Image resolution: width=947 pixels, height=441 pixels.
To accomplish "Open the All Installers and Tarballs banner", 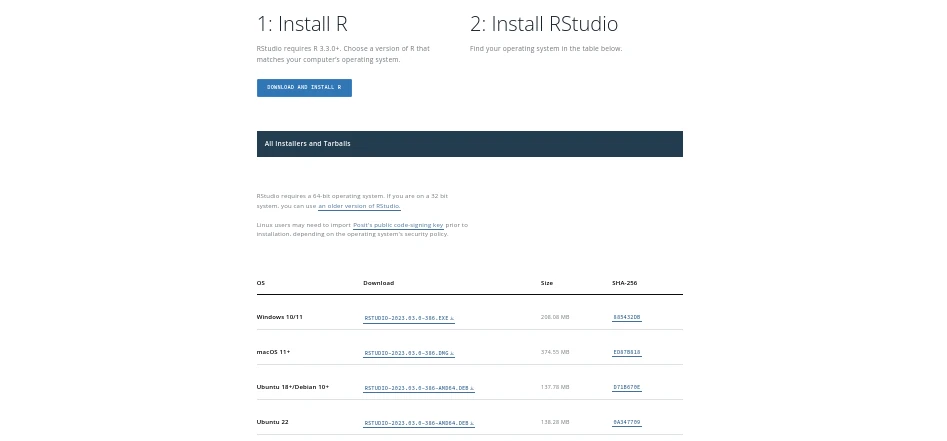I will point(470,144).
